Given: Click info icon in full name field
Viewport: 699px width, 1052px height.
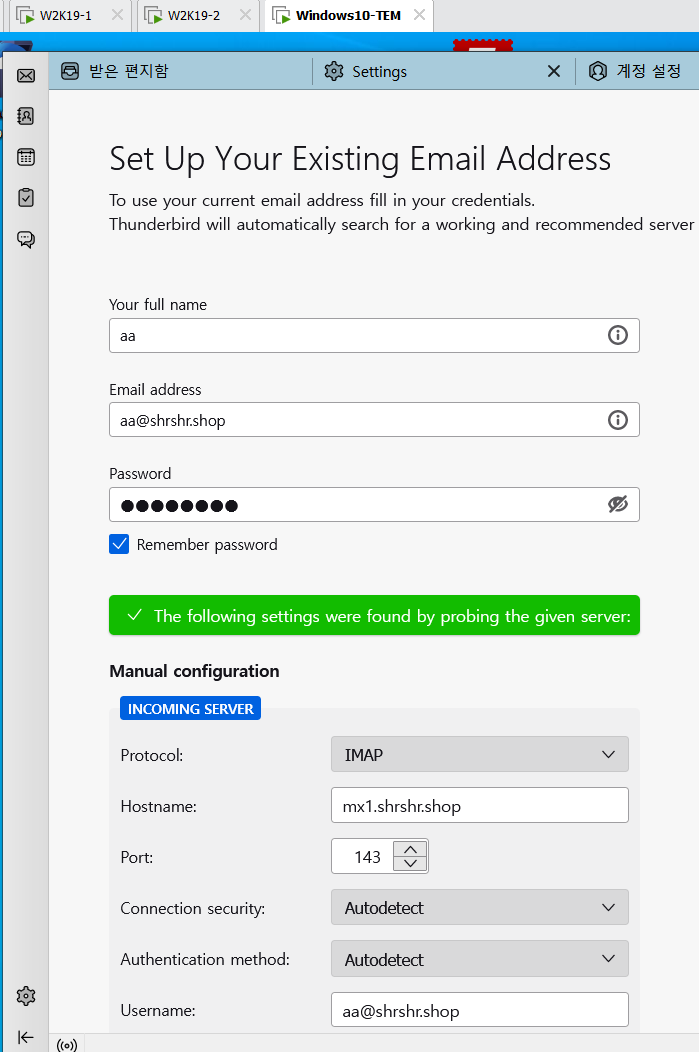Looking at the screenshot, I should tap(618, 335).
